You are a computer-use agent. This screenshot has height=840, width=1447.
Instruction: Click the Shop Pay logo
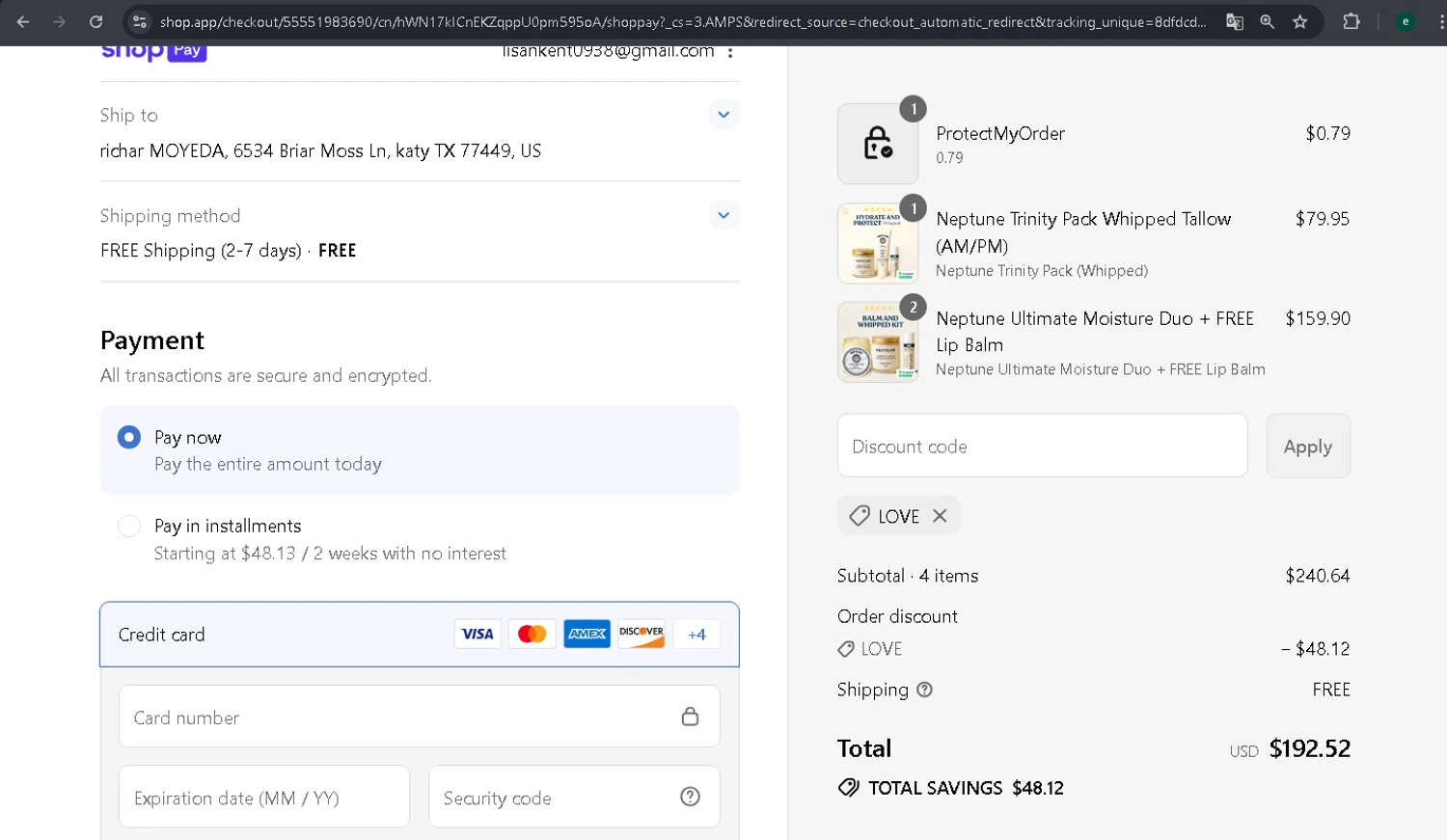pyautogui.click(x=154, y=51)
